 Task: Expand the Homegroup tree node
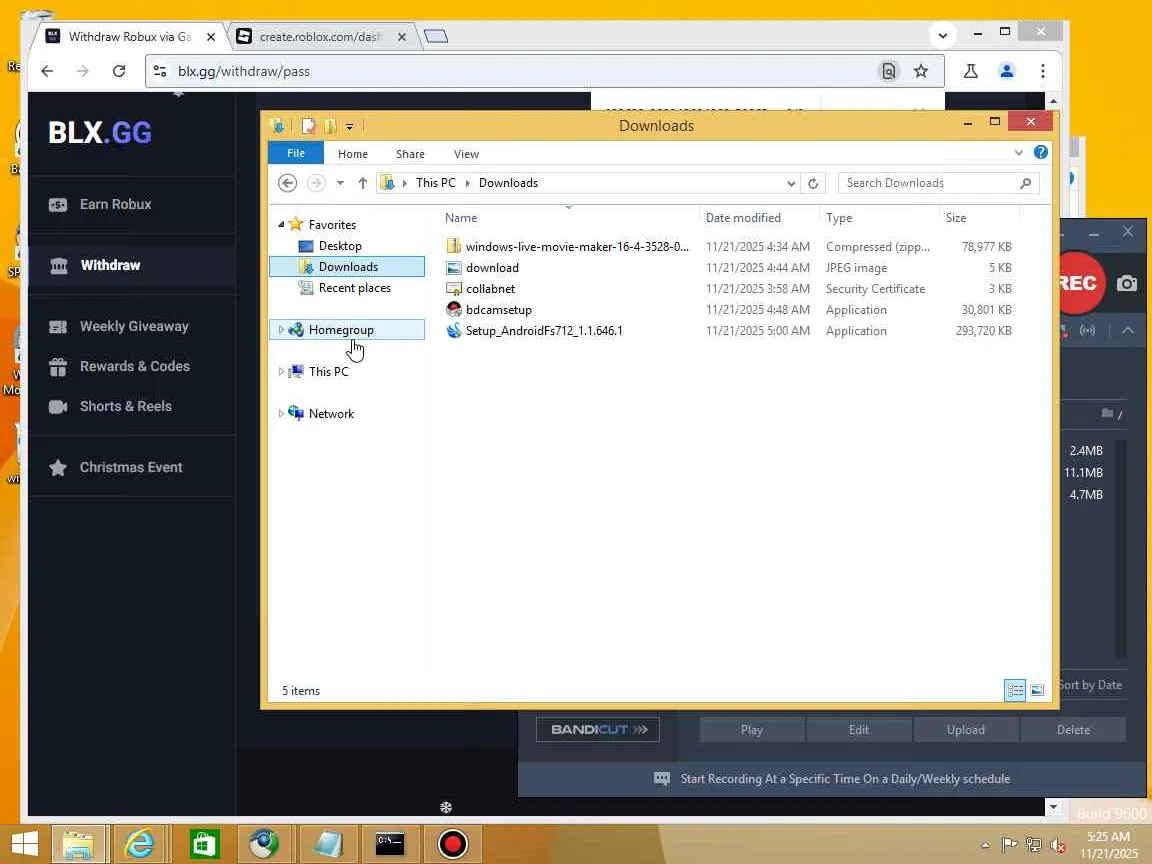click(281, 330)
